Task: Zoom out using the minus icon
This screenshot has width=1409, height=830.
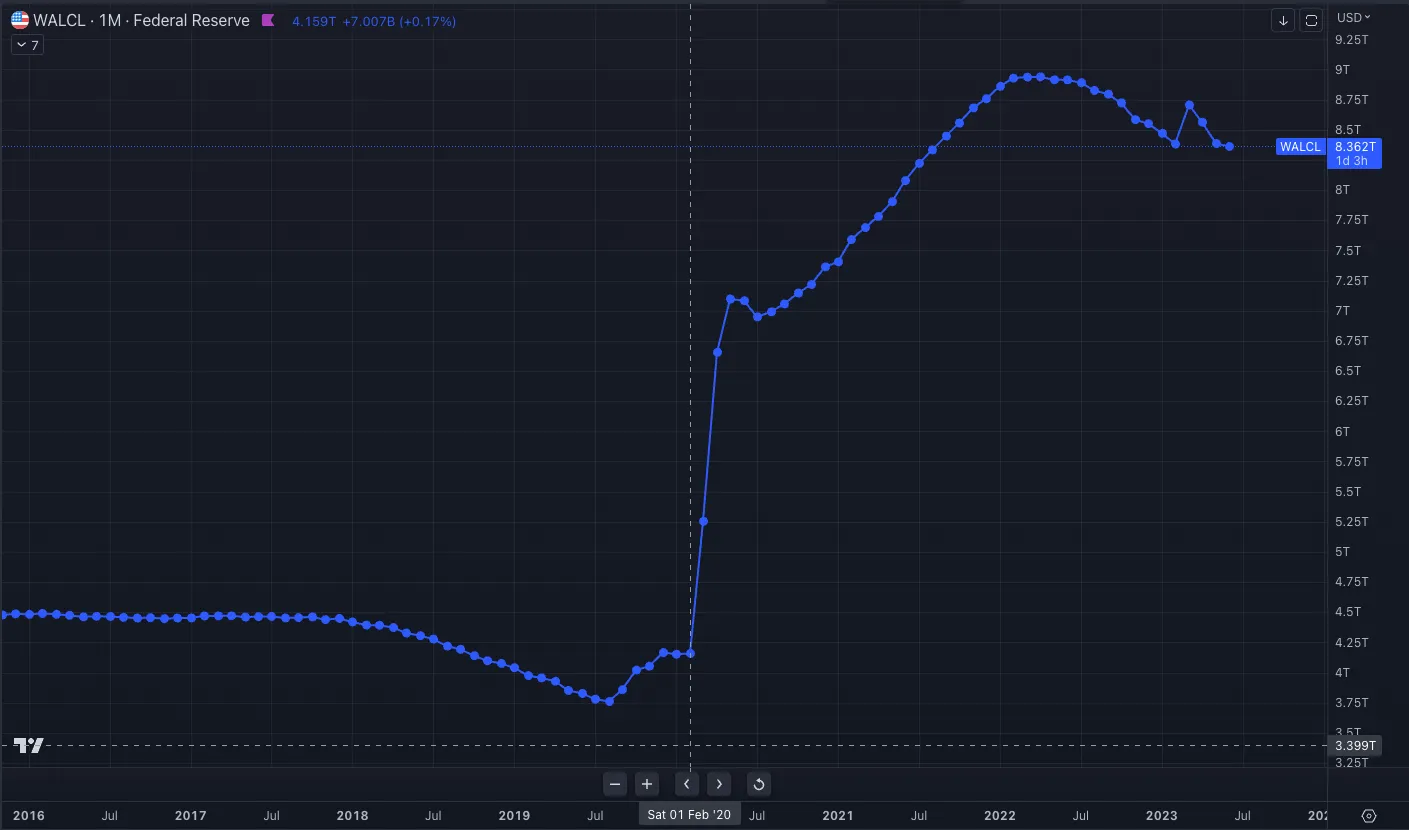Action: 615,784
